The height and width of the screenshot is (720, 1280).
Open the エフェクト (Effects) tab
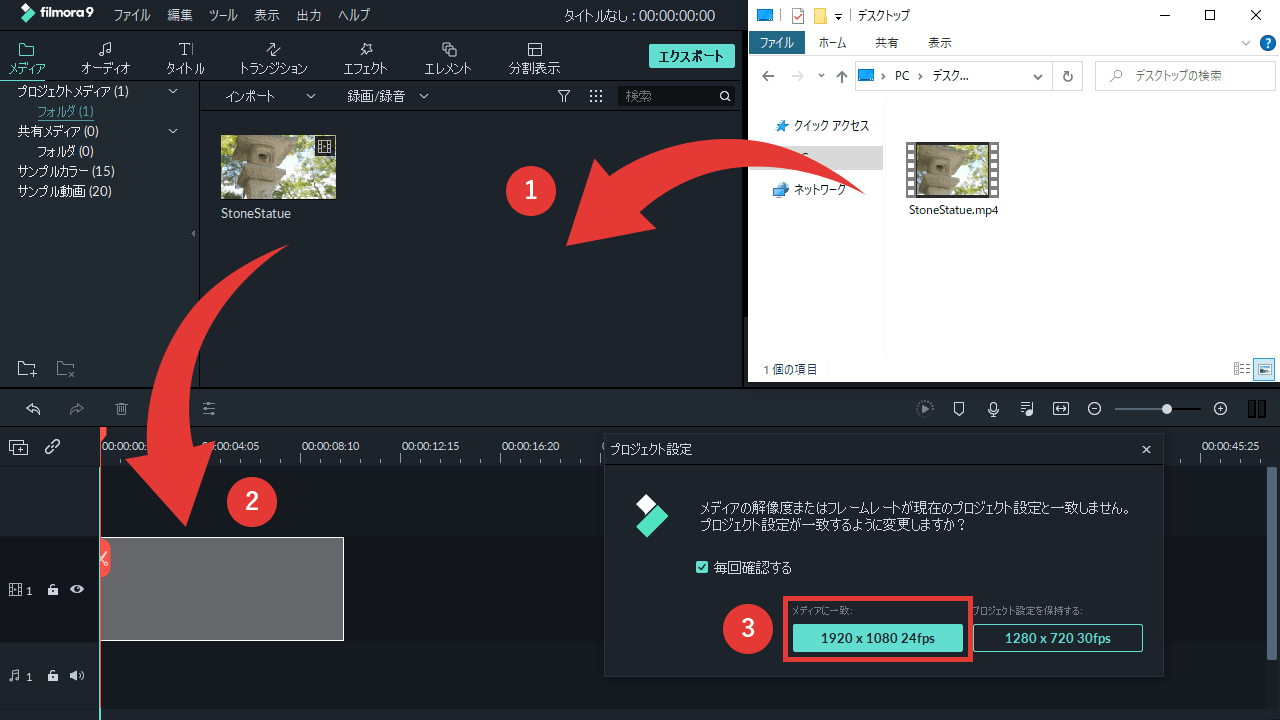pos(365,58)
